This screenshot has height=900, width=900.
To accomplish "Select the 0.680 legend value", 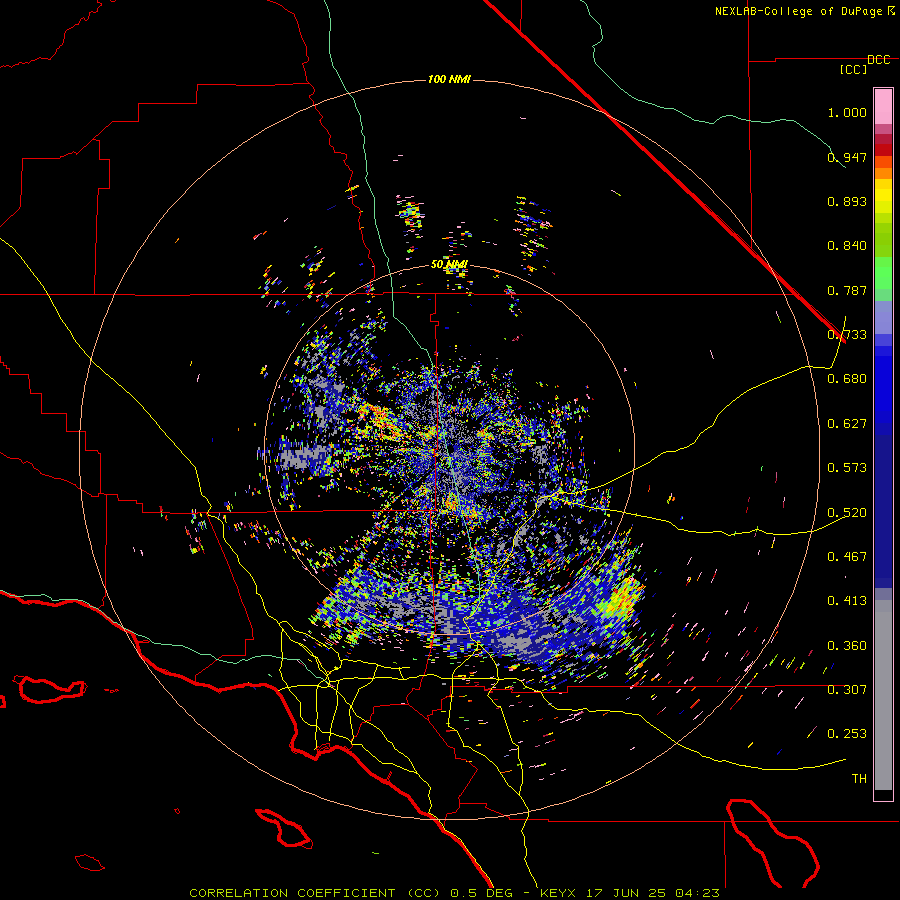I will click(x=847, y=379).
